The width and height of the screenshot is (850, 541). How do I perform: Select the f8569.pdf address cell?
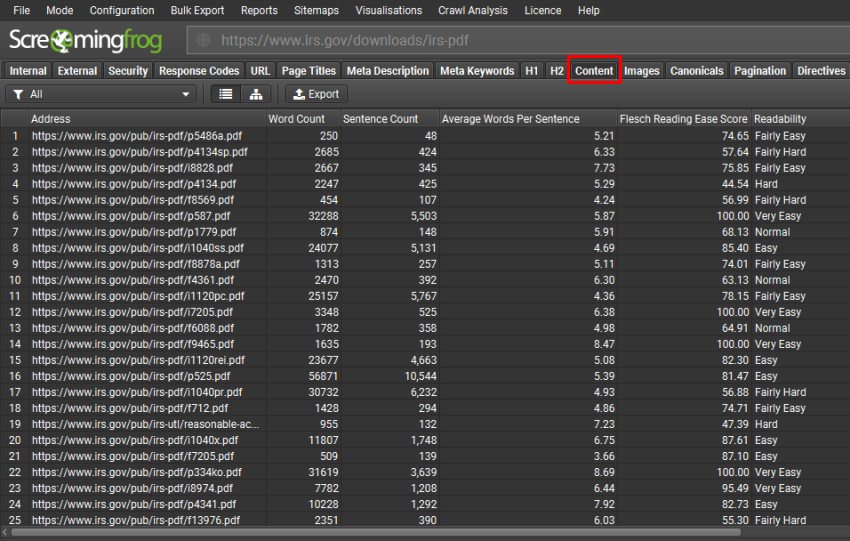click(x=133, y=200)
